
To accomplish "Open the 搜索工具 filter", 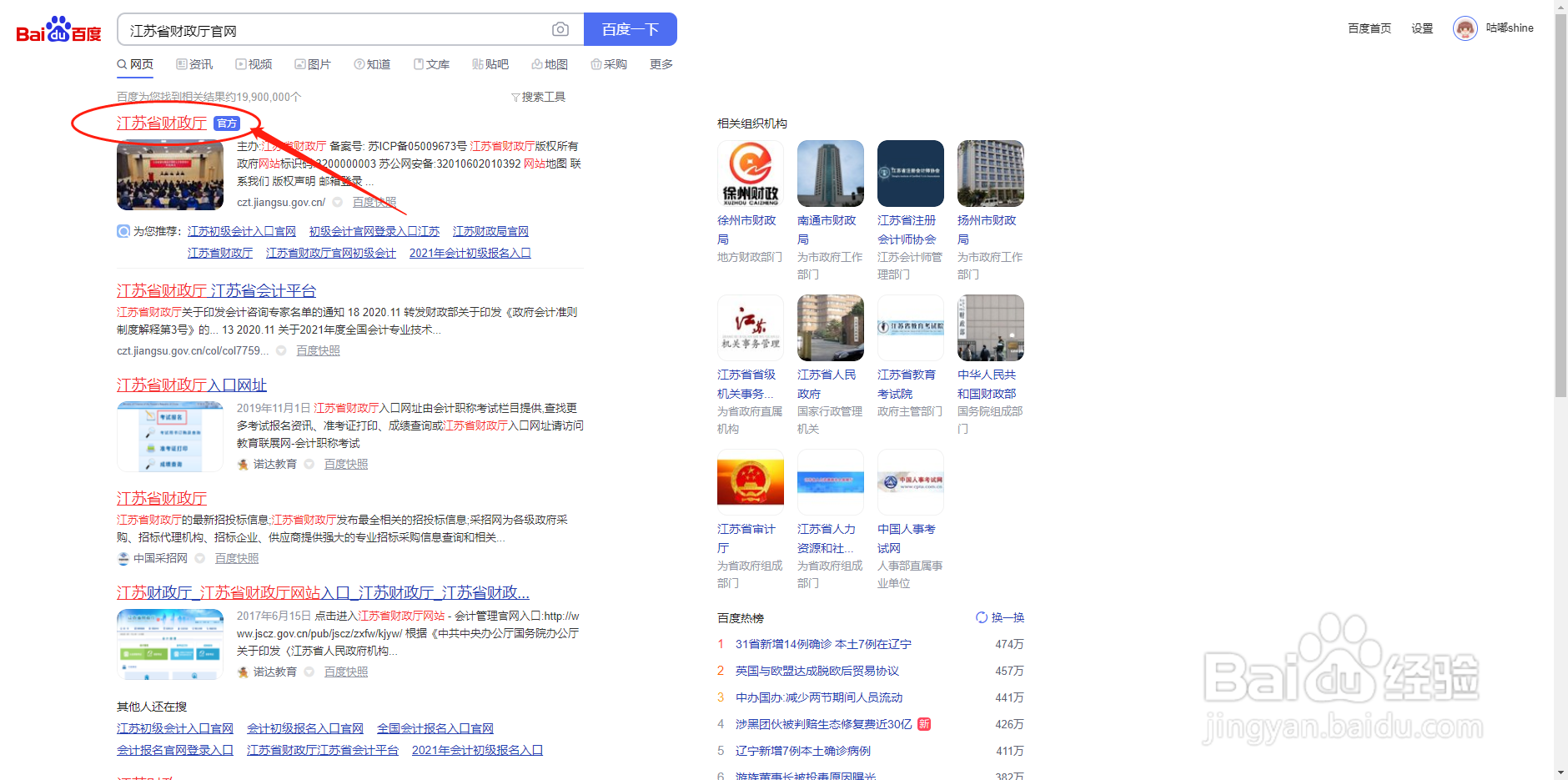I will [538, 97].
